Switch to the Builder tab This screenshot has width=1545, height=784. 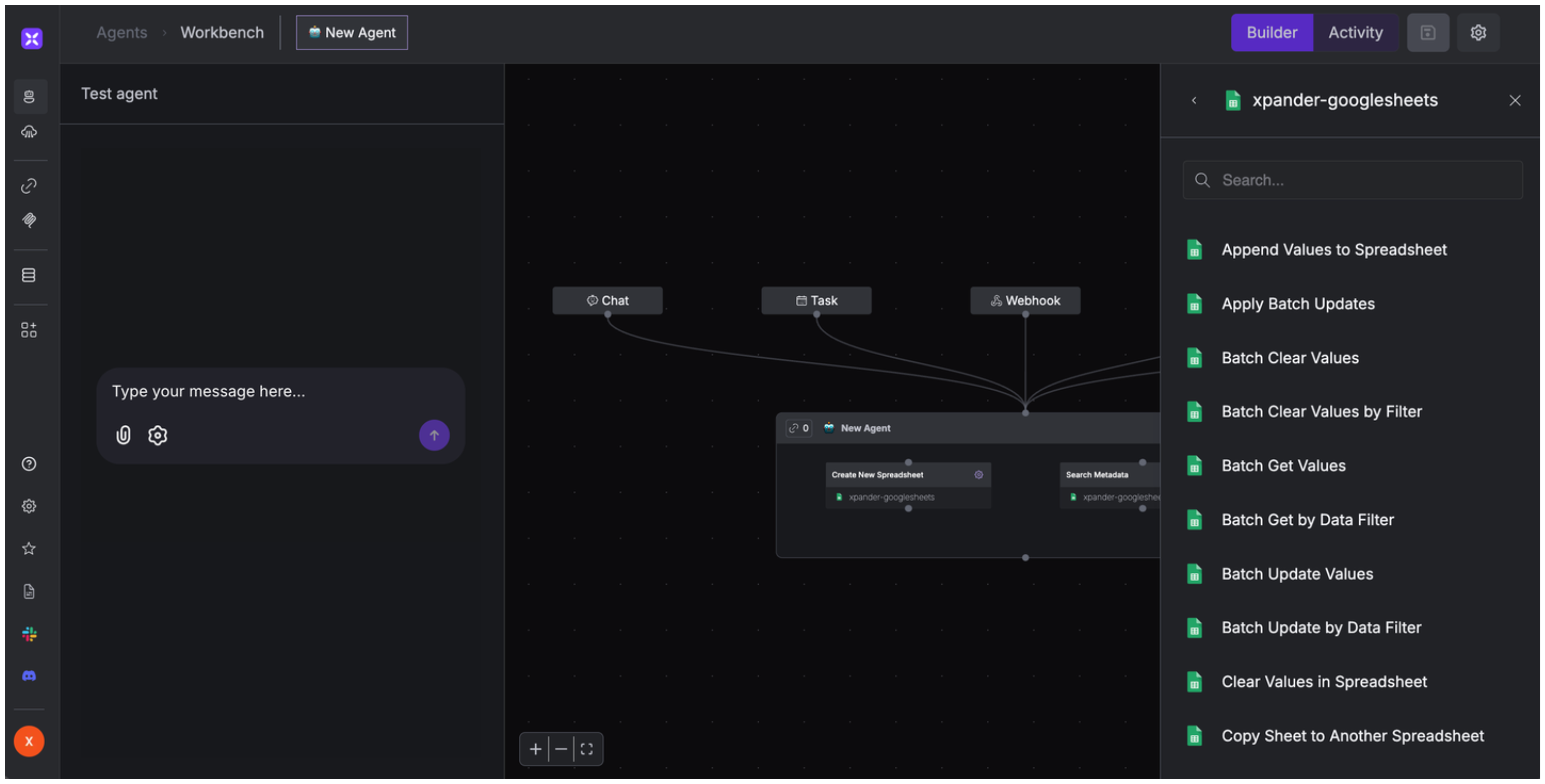click(1272, 33)
